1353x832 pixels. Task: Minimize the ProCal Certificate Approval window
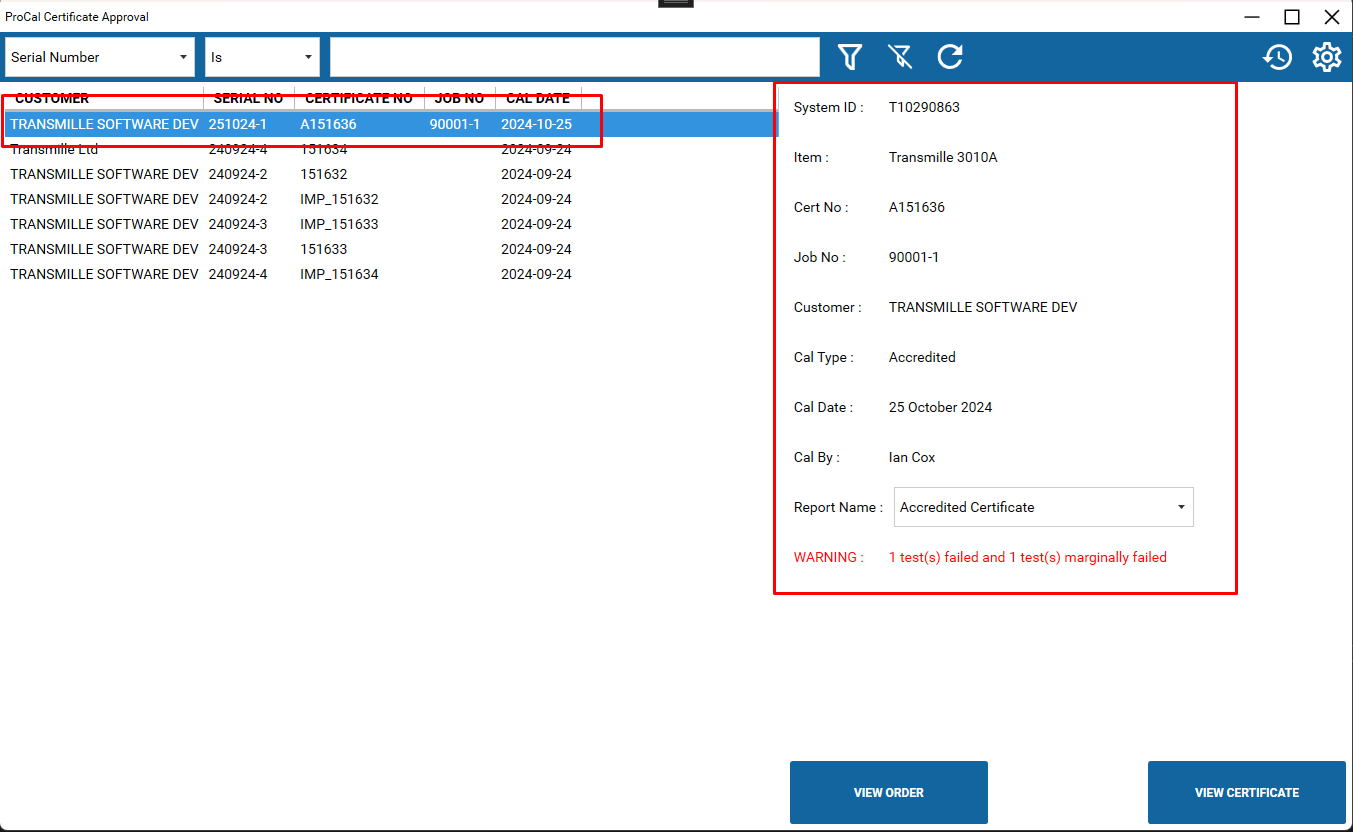click(x=1252, y=17)
